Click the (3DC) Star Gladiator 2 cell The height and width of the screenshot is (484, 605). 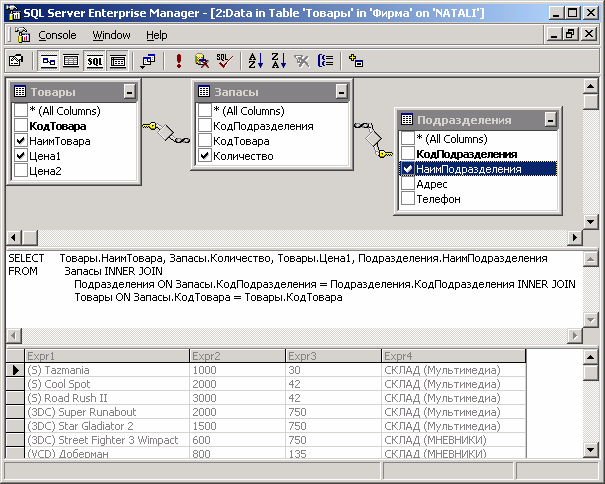107,426
